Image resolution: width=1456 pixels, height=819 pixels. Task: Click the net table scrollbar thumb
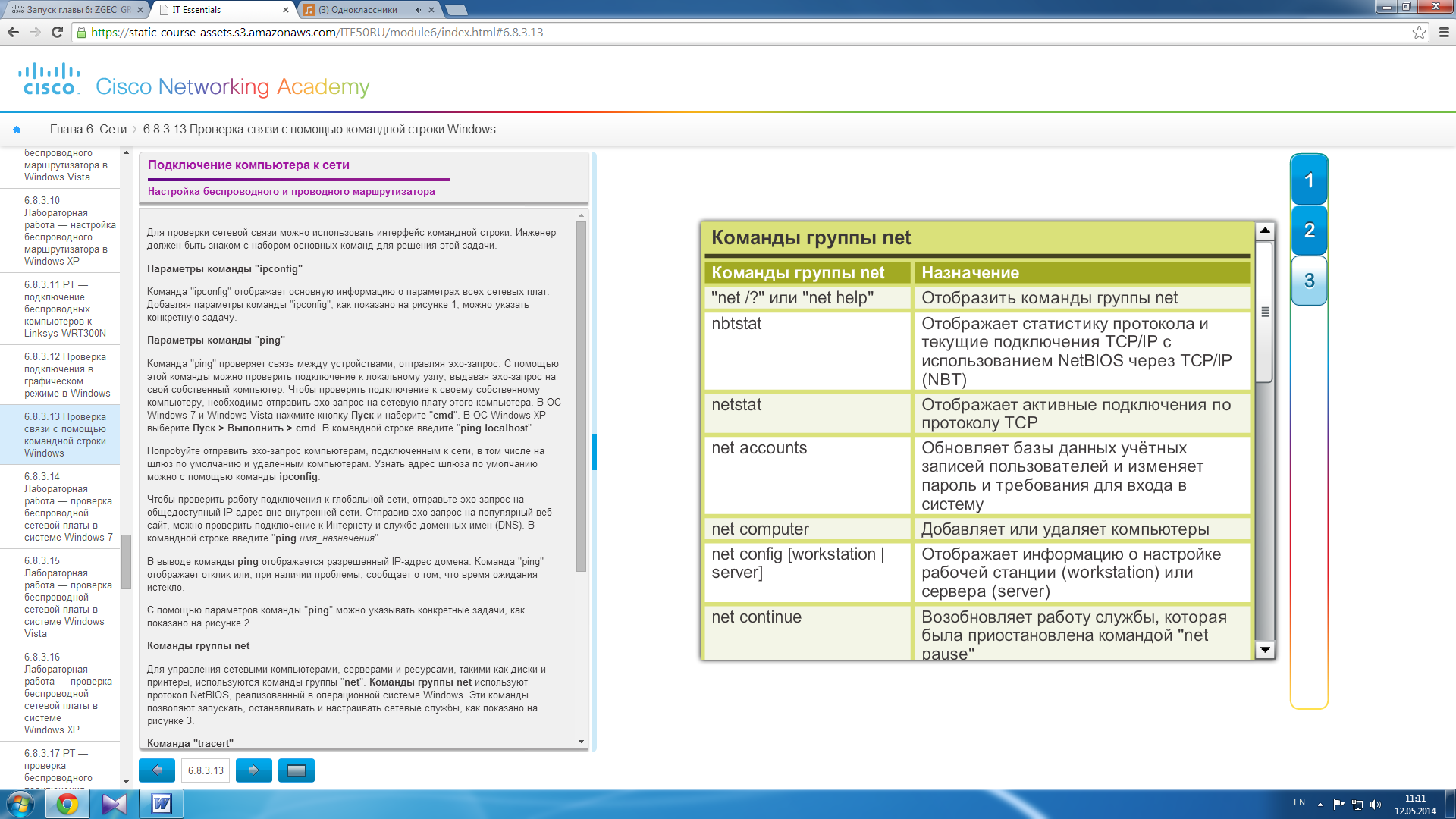point(1264,312)
